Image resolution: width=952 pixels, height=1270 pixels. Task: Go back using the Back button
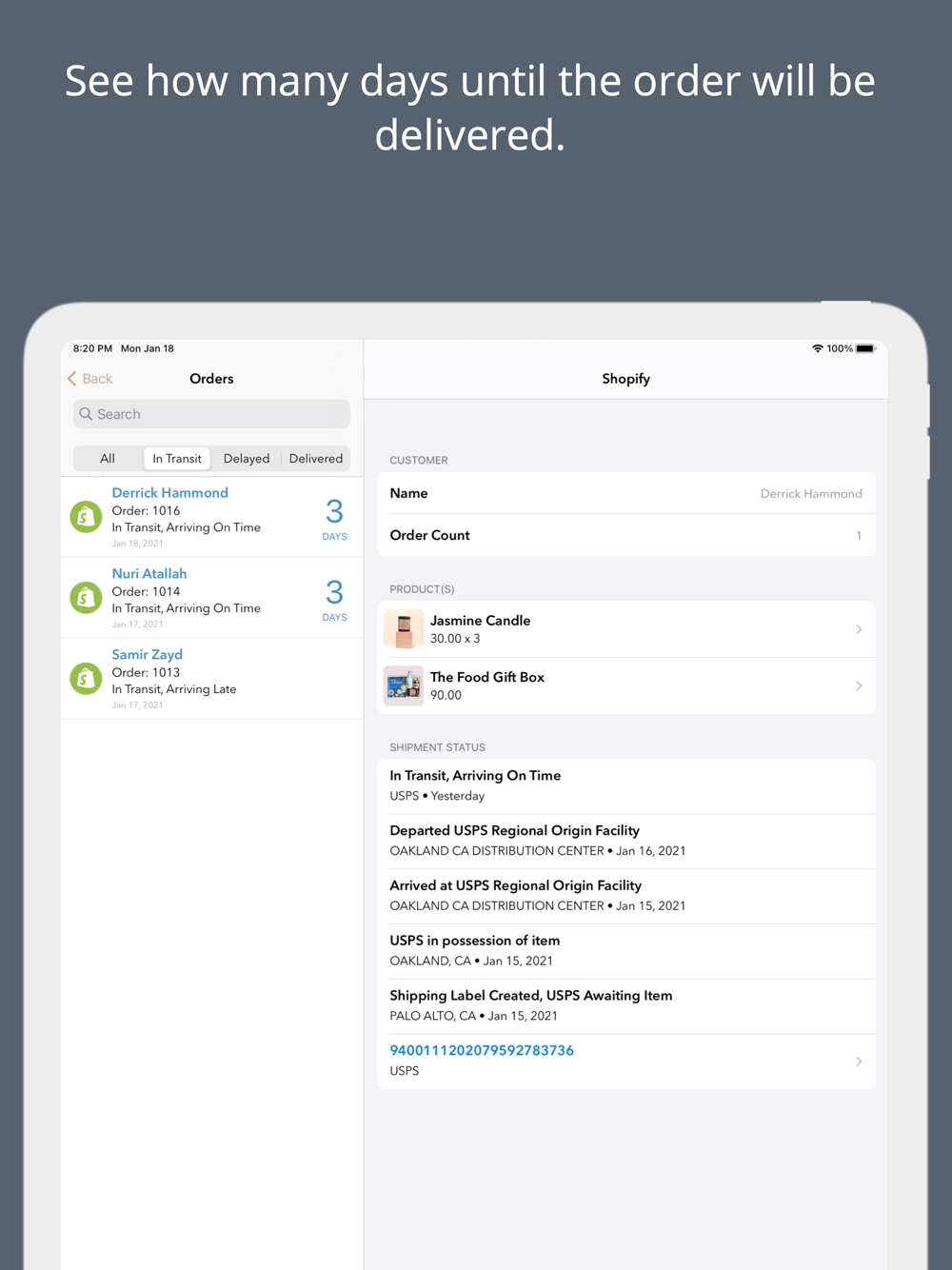tap(89, 379)
